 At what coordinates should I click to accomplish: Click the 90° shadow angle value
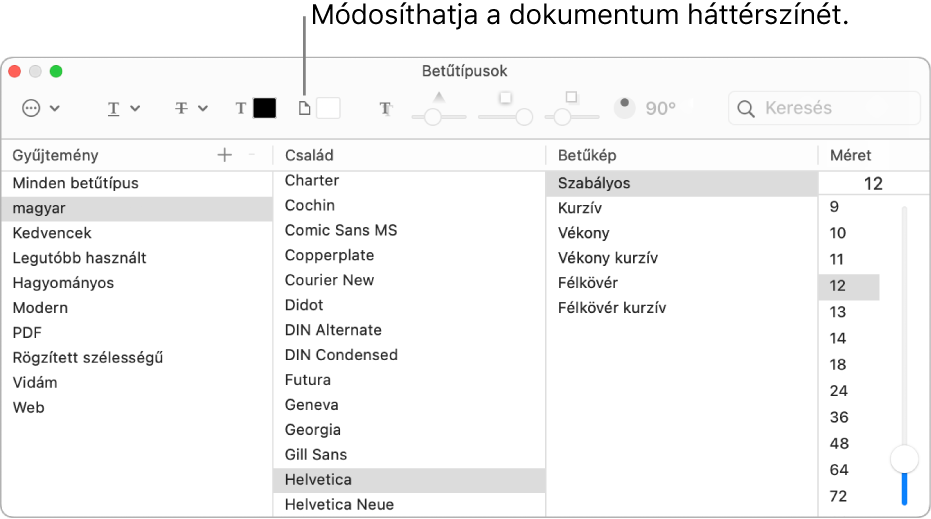pyautogui.click(x=661, y=108)
